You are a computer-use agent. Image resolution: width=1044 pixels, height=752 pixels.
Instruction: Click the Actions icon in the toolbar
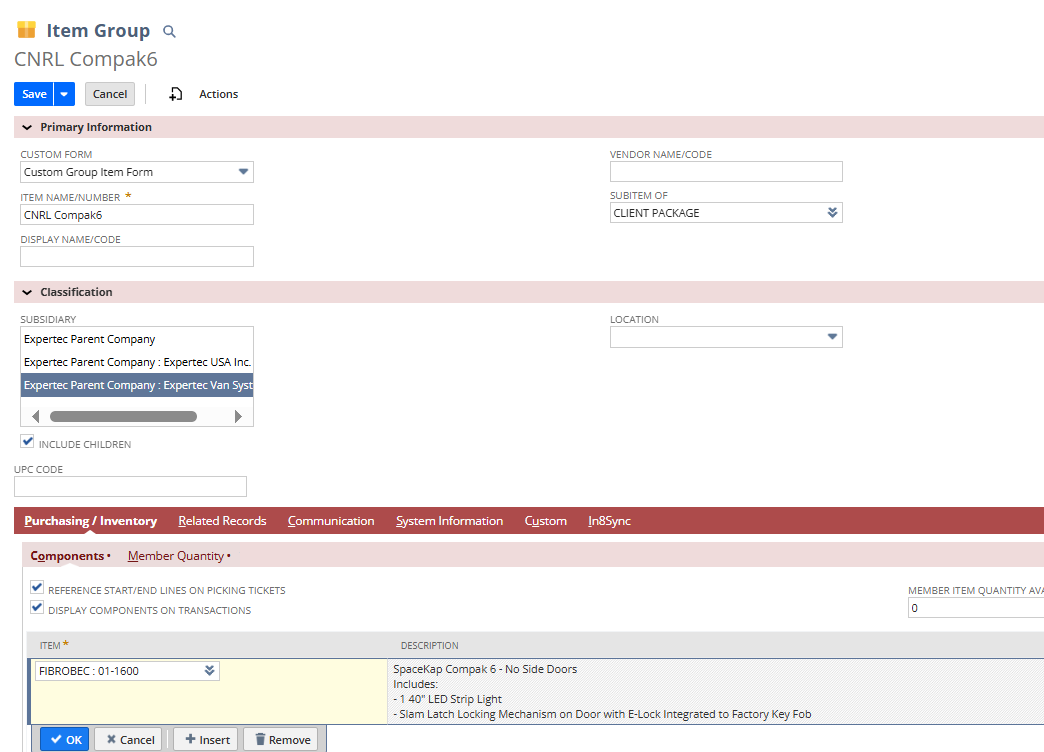pyautogui.click(x=176, y=94)
